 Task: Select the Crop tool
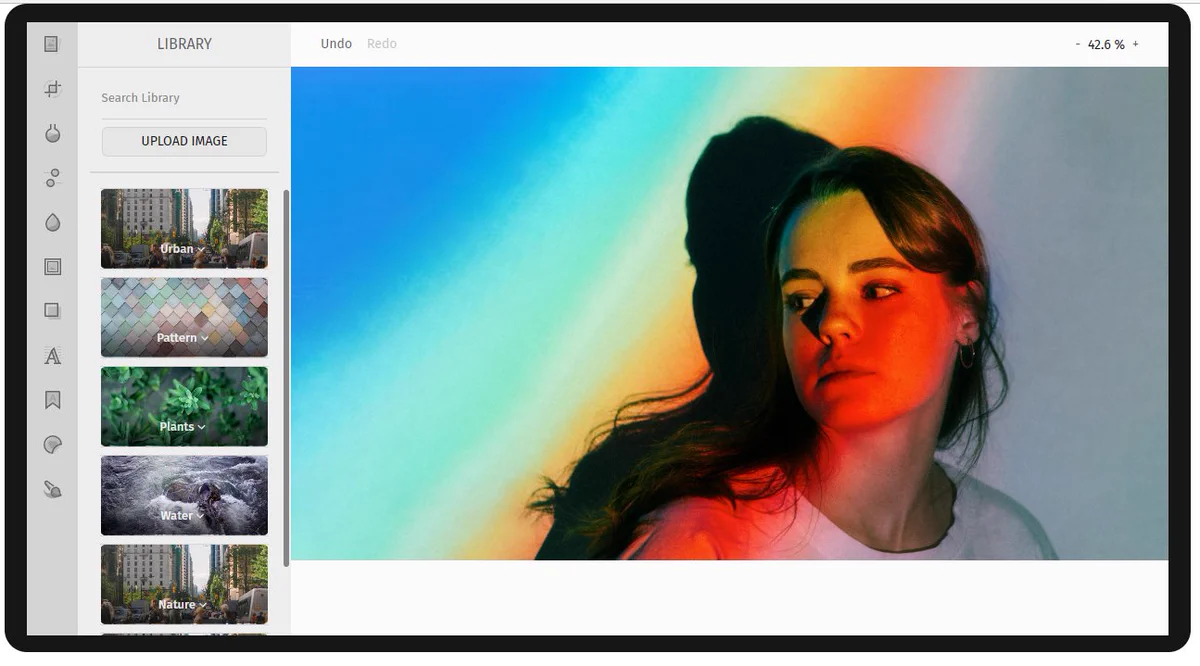click(52, 89)
